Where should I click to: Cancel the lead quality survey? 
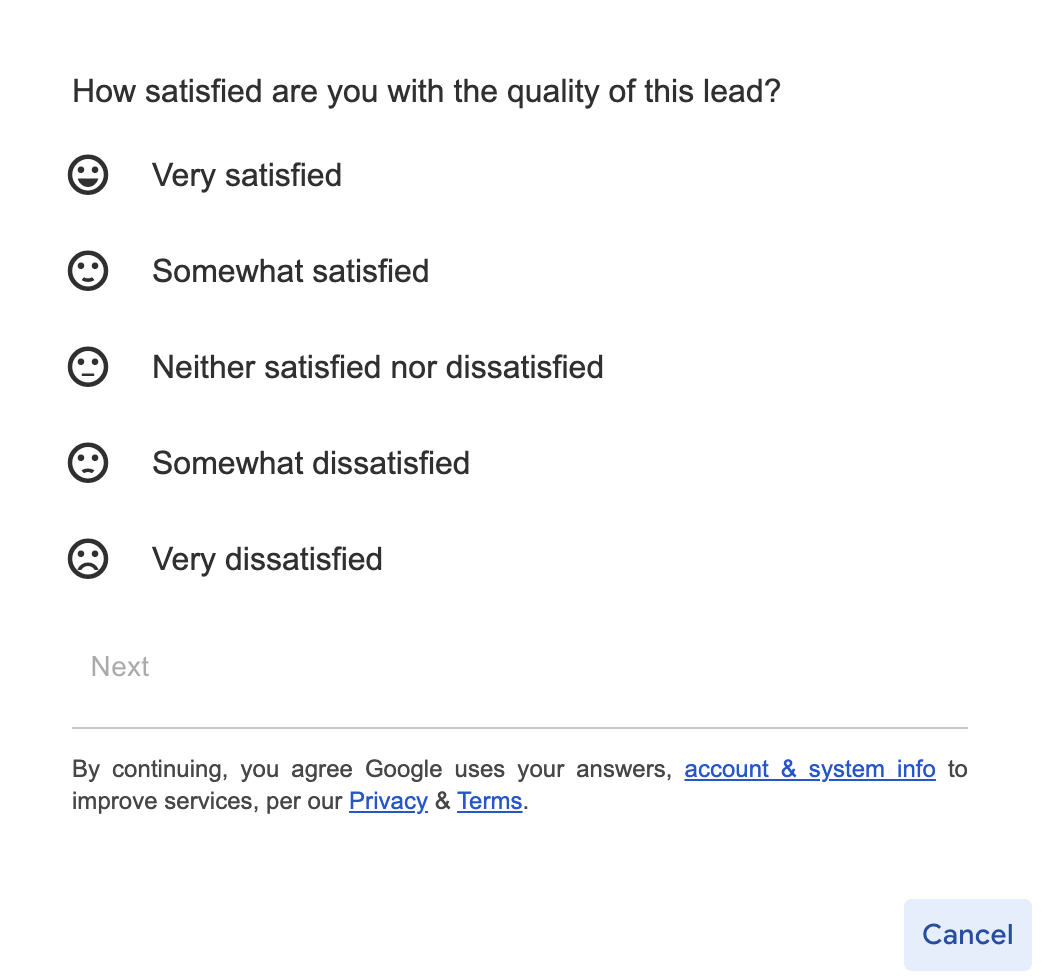967,935
